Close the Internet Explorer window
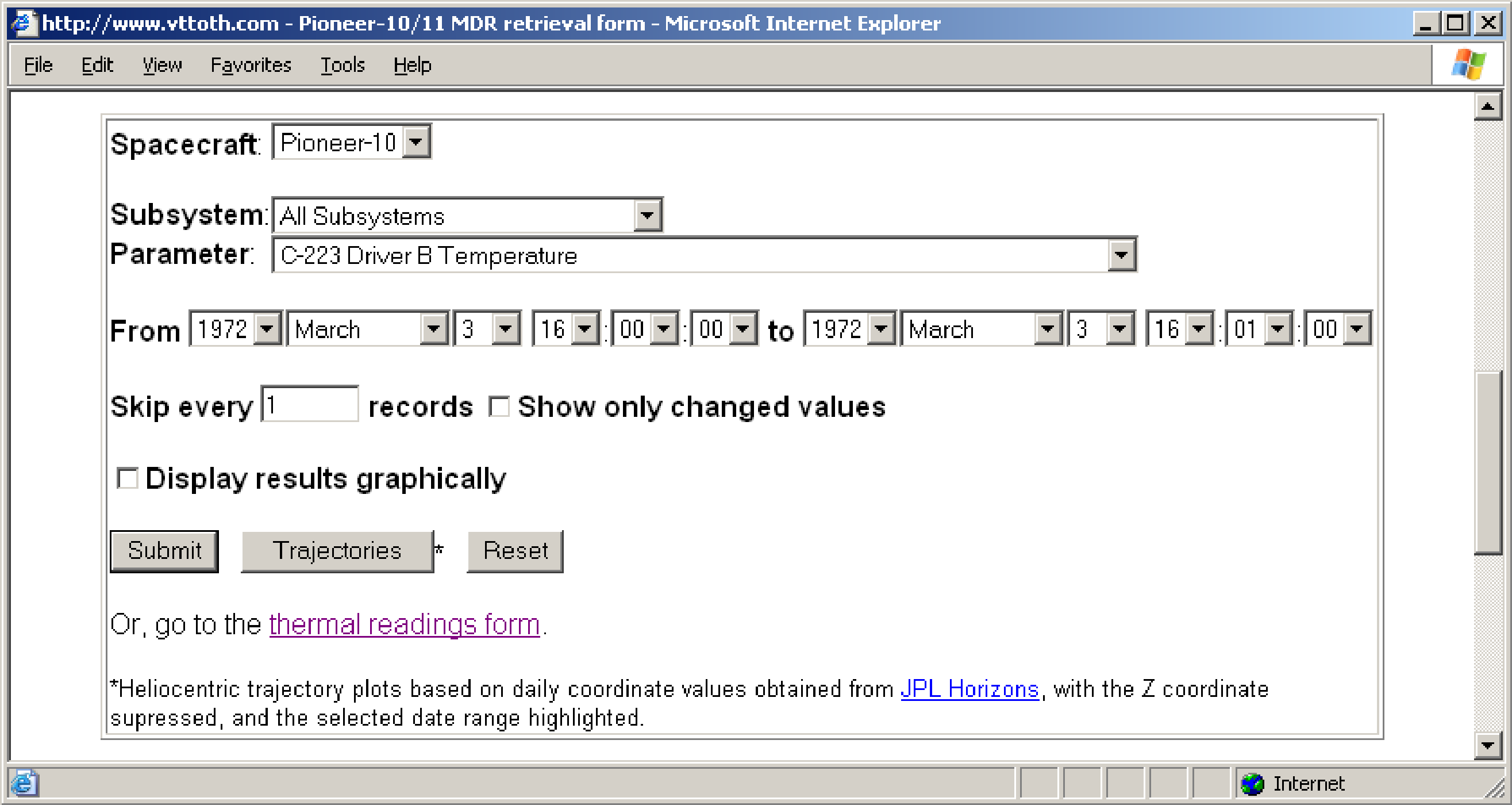The width and height of the screenshot is (1512, 805). coord(1488,24)
